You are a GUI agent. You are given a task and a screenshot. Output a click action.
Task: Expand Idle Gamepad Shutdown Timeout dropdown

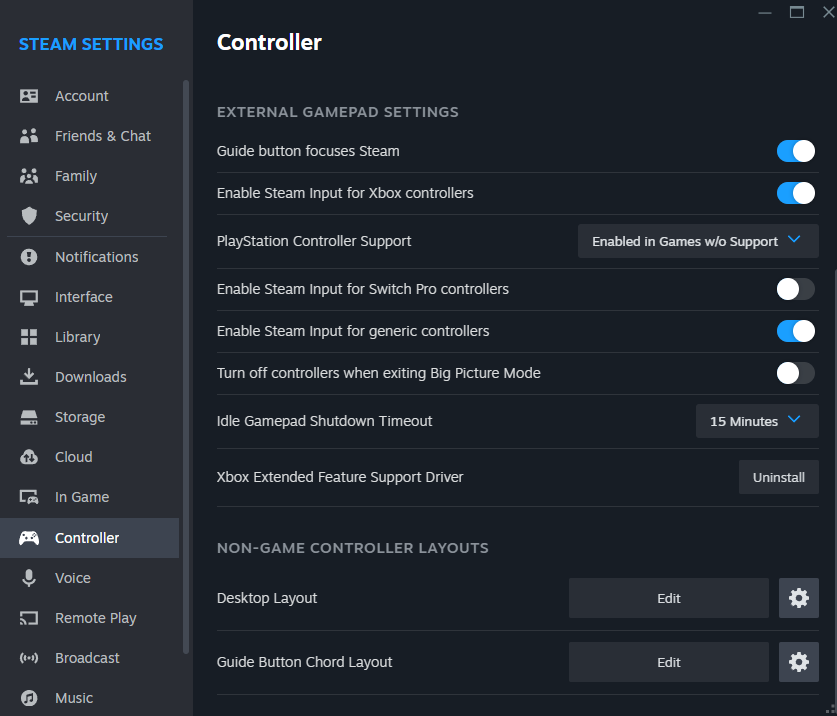(x=757, y=421)
